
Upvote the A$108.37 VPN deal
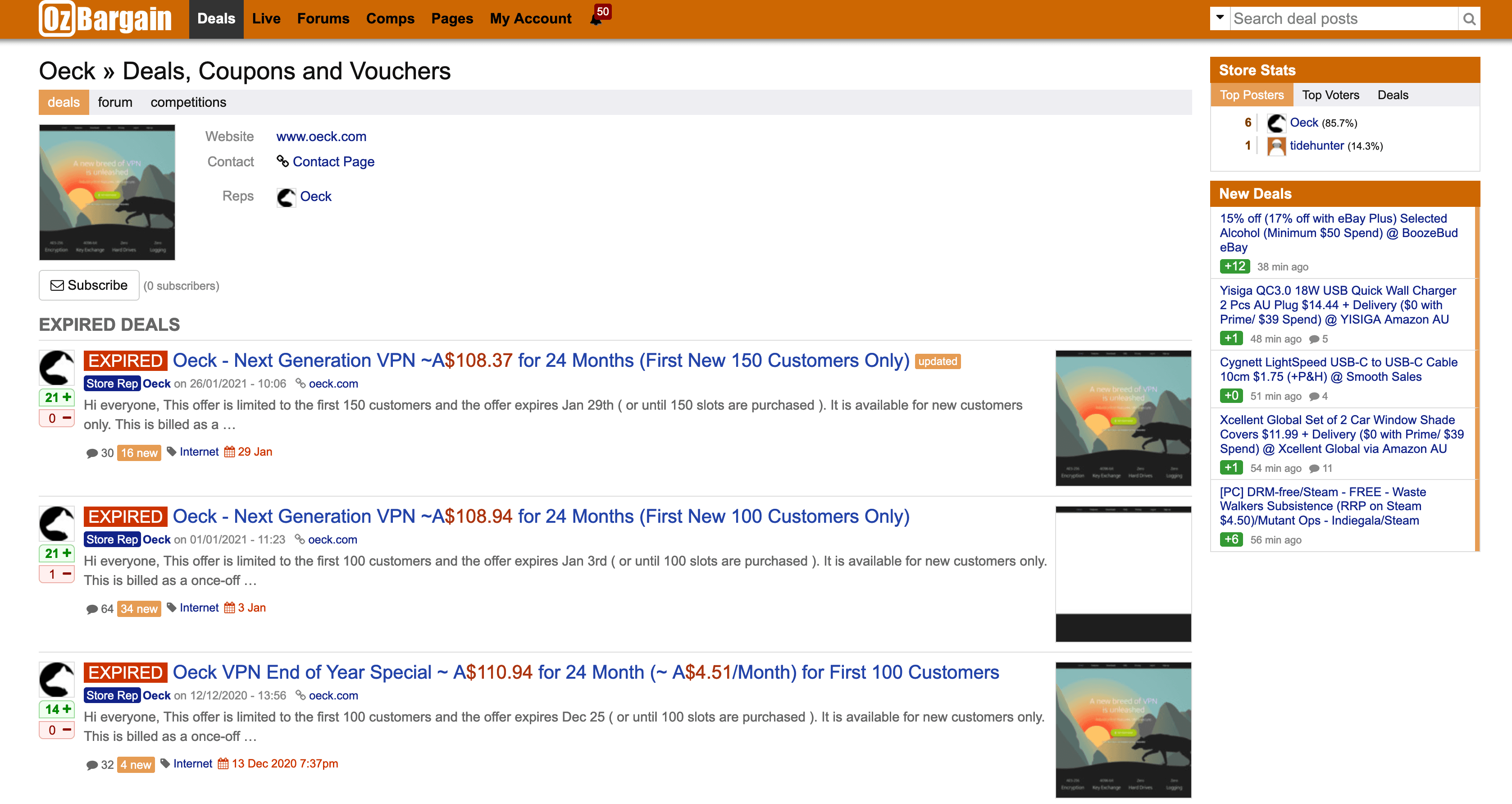[58, 397]
